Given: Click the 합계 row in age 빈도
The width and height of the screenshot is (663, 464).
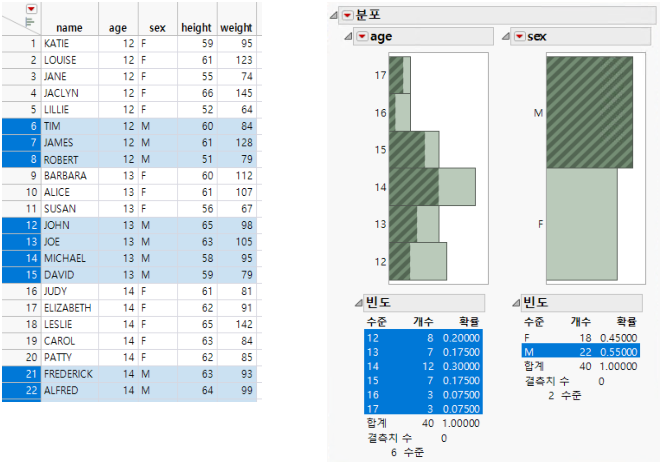Looking at the screenshot, I should (423, 423).
